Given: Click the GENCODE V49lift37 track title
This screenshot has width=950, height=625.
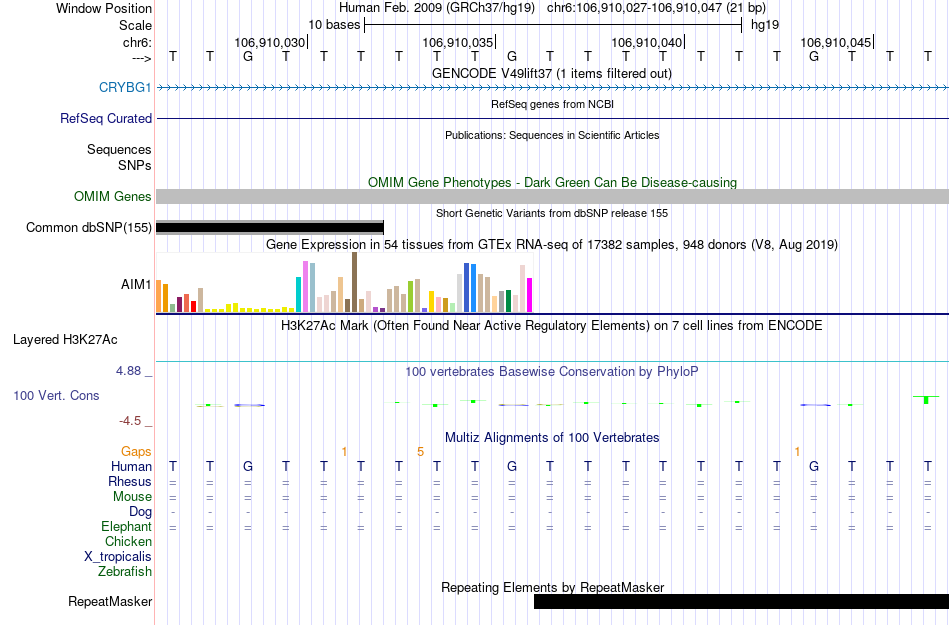Looking at the screenshot, I should coord(552,73).
